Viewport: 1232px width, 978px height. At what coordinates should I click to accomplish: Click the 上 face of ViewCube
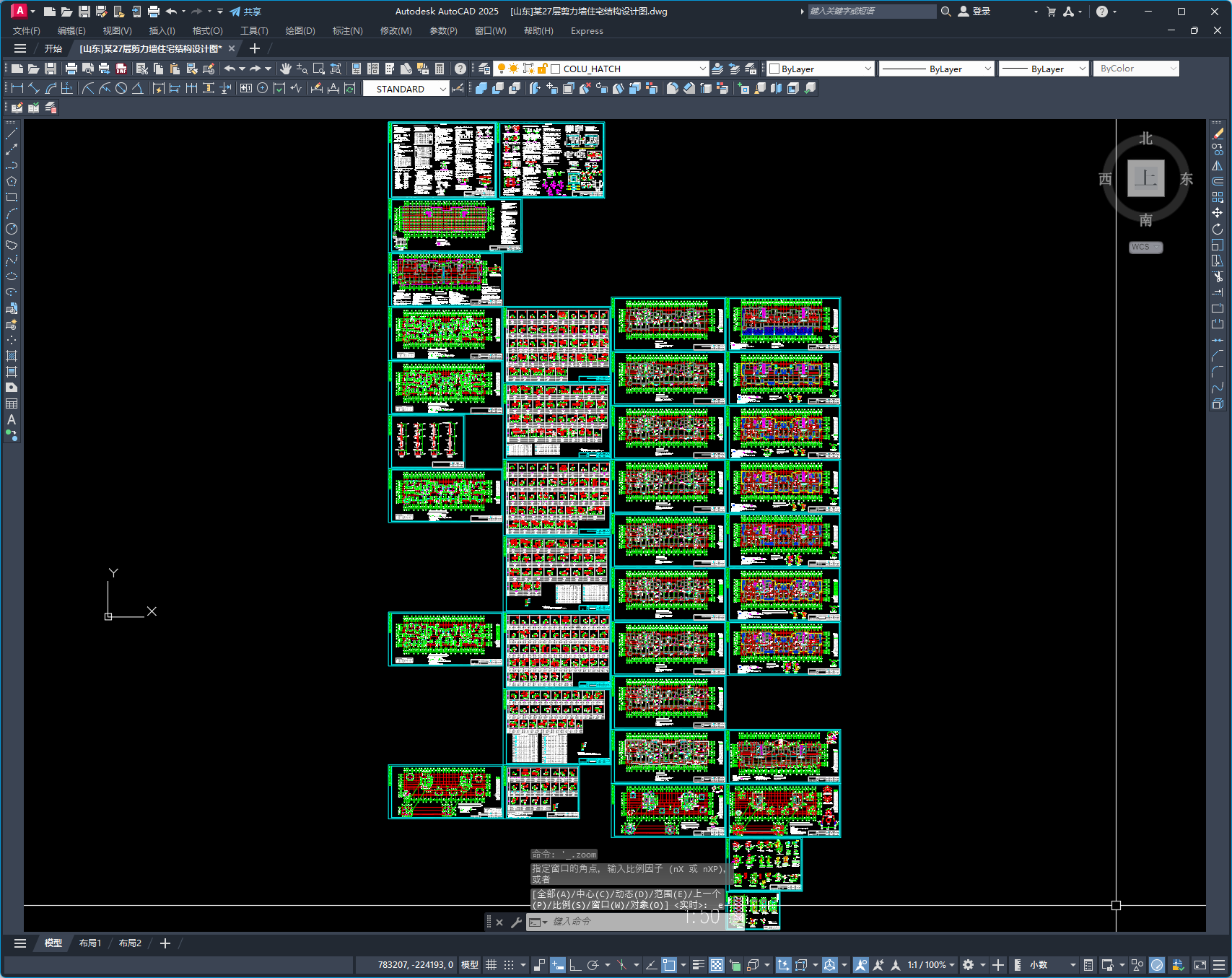[1146, 178]
